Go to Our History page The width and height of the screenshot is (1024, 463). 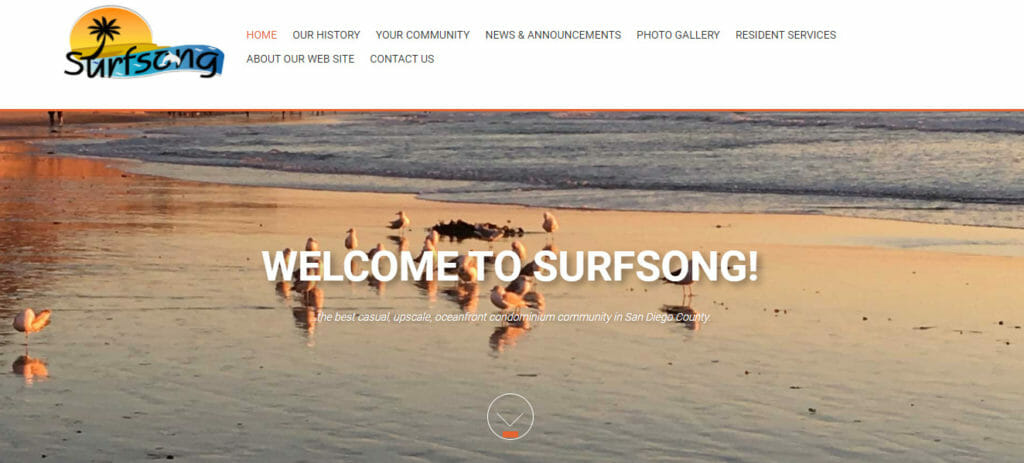(x=326, y=35)
